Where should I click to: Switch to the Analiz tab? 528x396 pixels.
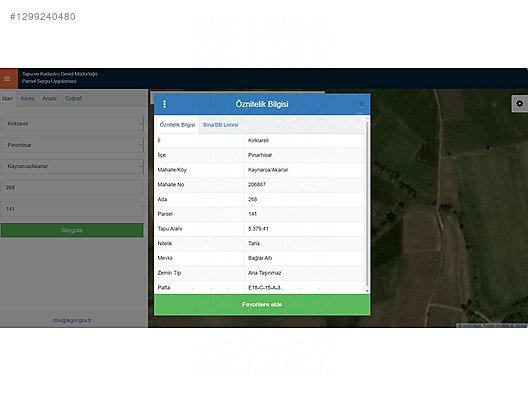click(50, 98)
